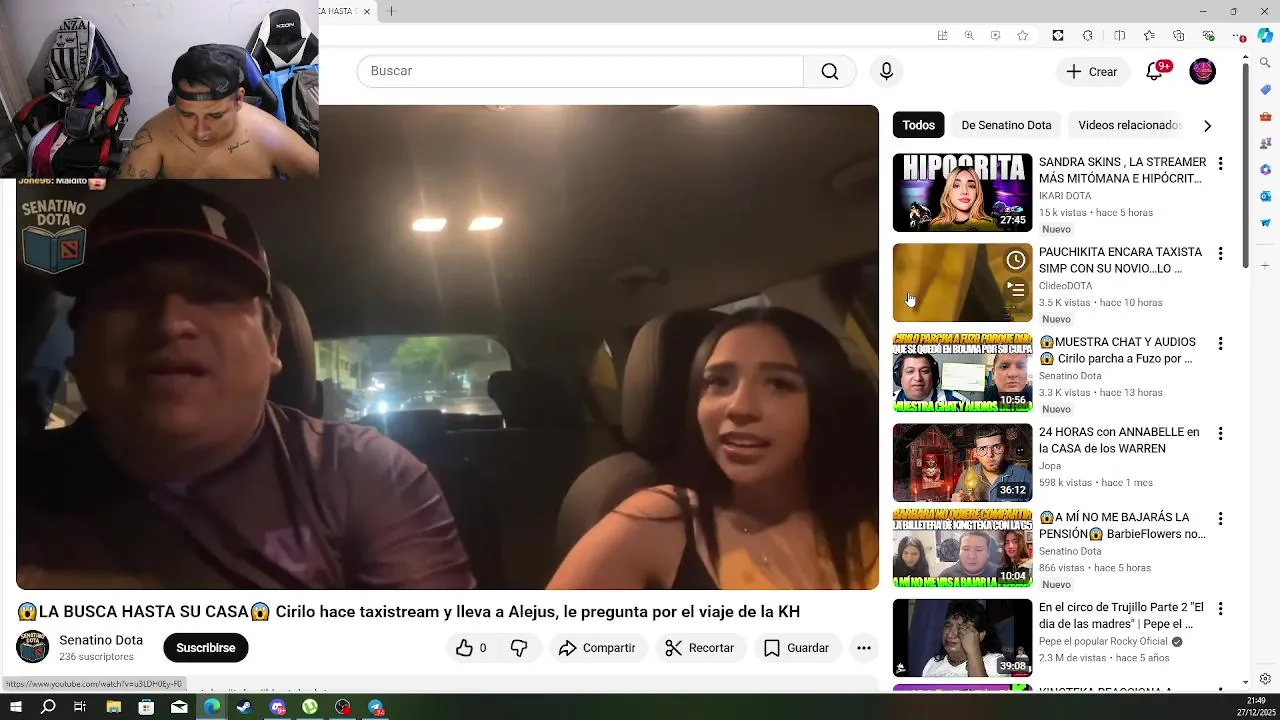Open video title 24 HORAS con ANNABELLE
Viewport: 1280px width, 720px height.
tap(1119, 440)
